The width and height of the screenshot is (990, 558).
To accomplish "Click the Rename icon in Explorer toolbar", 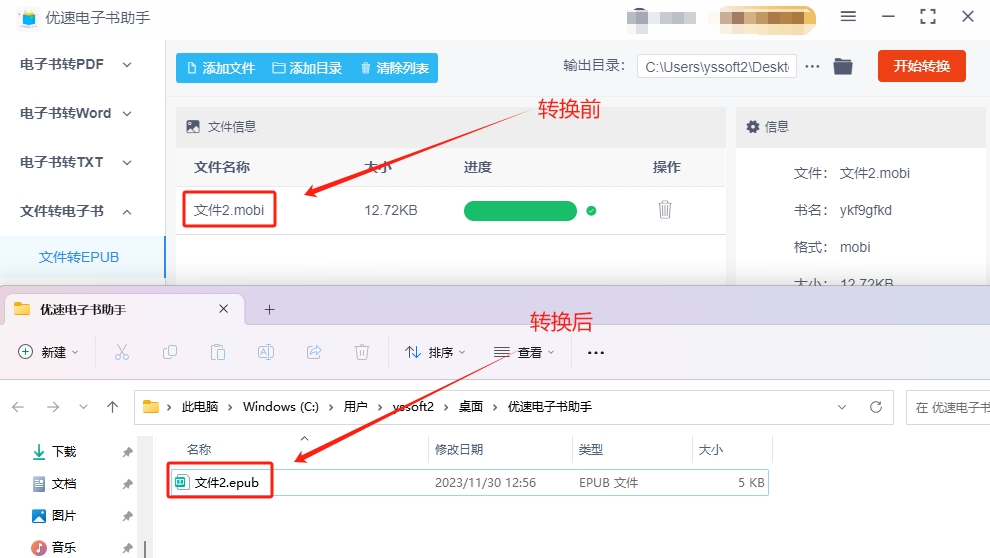I will (x=266, y=352).
